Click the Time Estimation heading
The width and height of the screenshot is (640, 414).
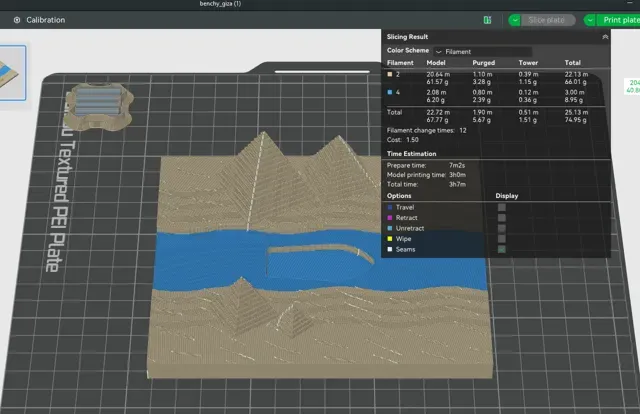pos(411,154)
